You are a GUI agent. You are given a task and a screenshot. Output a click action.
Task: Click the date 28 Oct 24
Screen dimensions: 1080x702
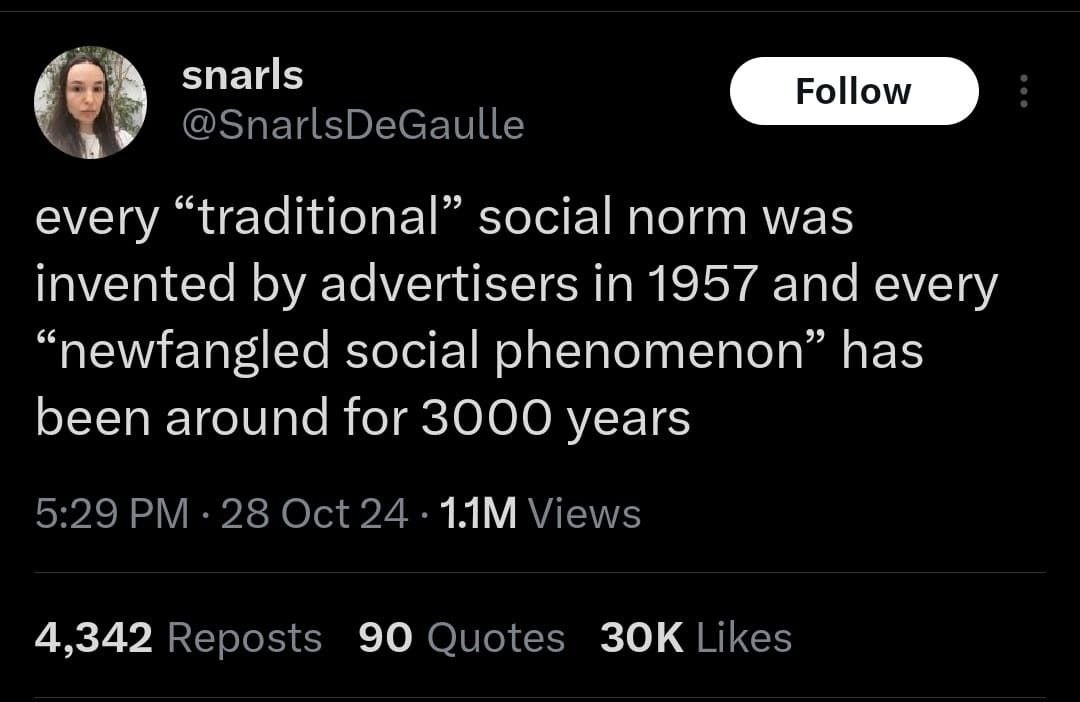(314, 514)
